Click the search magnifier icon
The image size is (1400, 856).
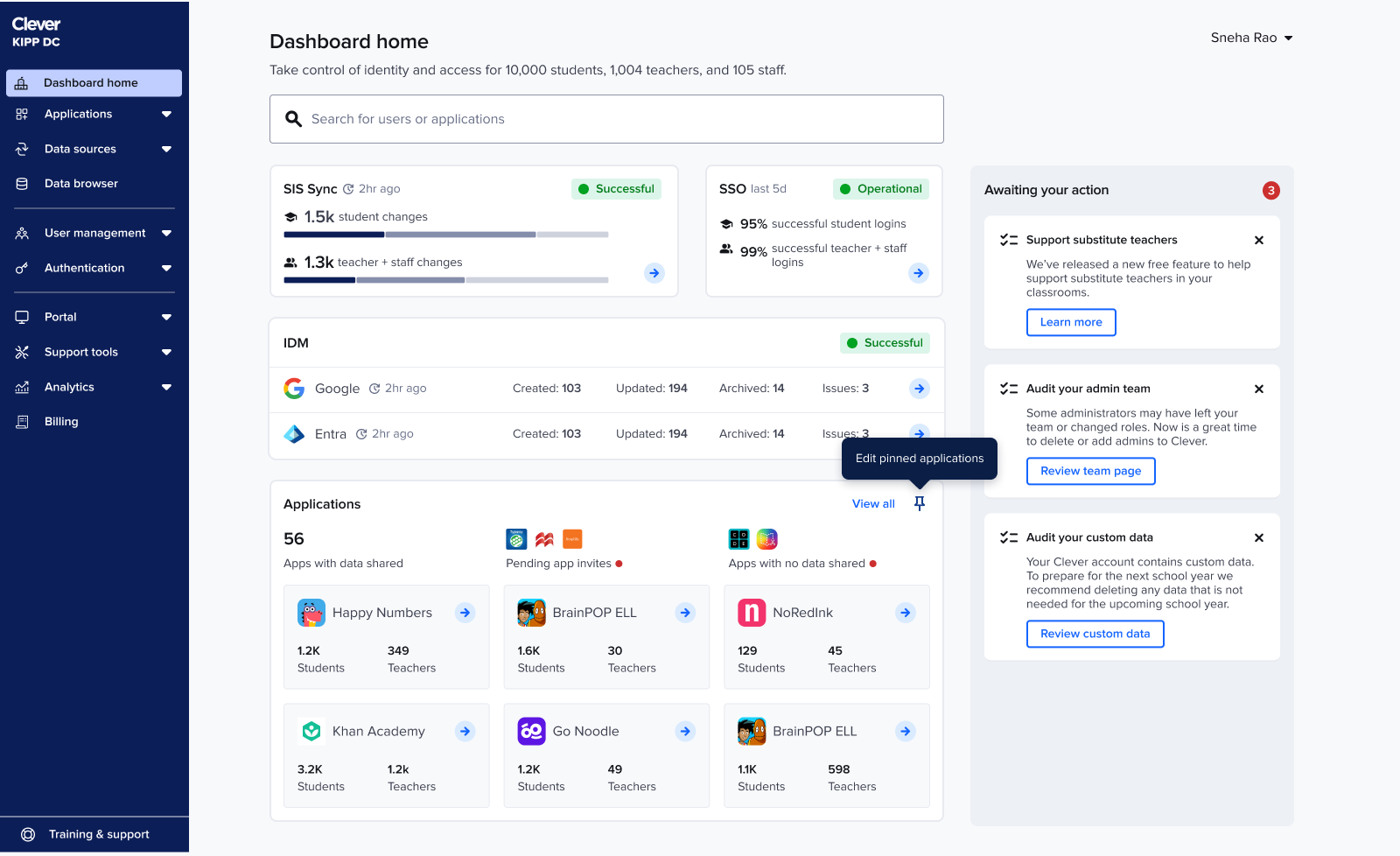click(x=293, y=119)
